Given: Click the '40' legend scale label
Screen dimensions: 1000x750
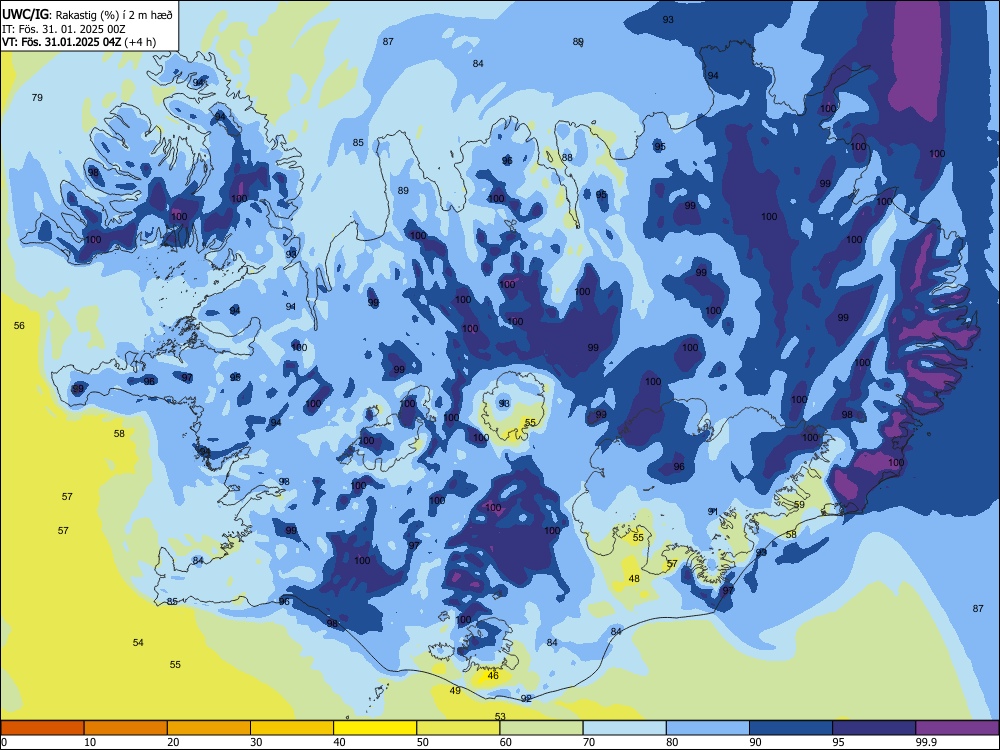Looking at the screenshot, I should pyautogui.click(x=340, y=742).
